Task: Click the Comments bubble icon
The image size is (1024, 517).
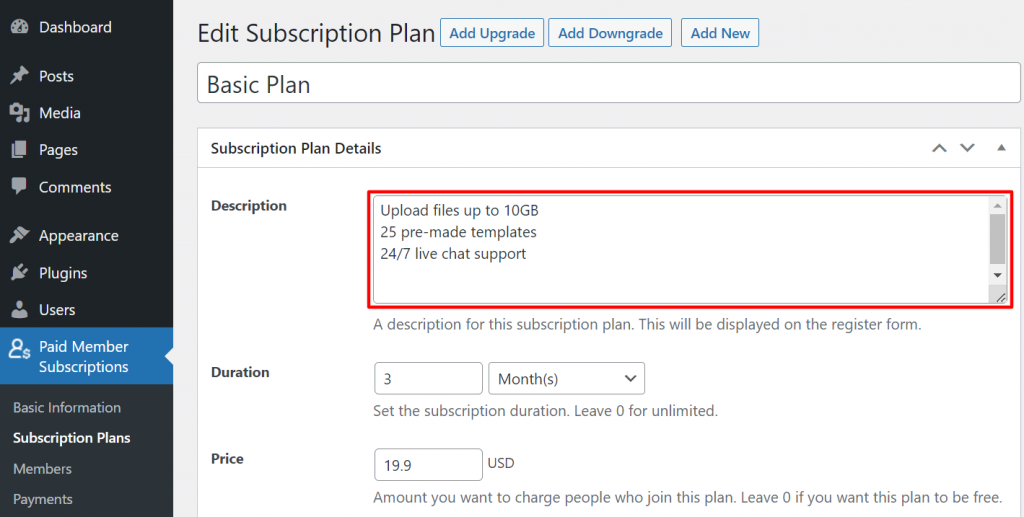Action: (x=19, y=187)
